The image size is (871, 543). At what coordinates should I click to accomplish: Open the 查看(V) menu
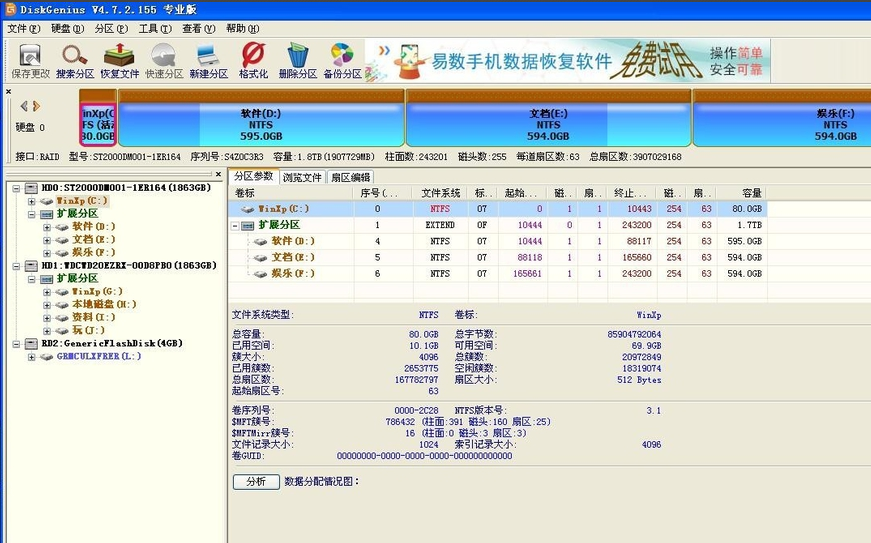click(x=199, y=28)
